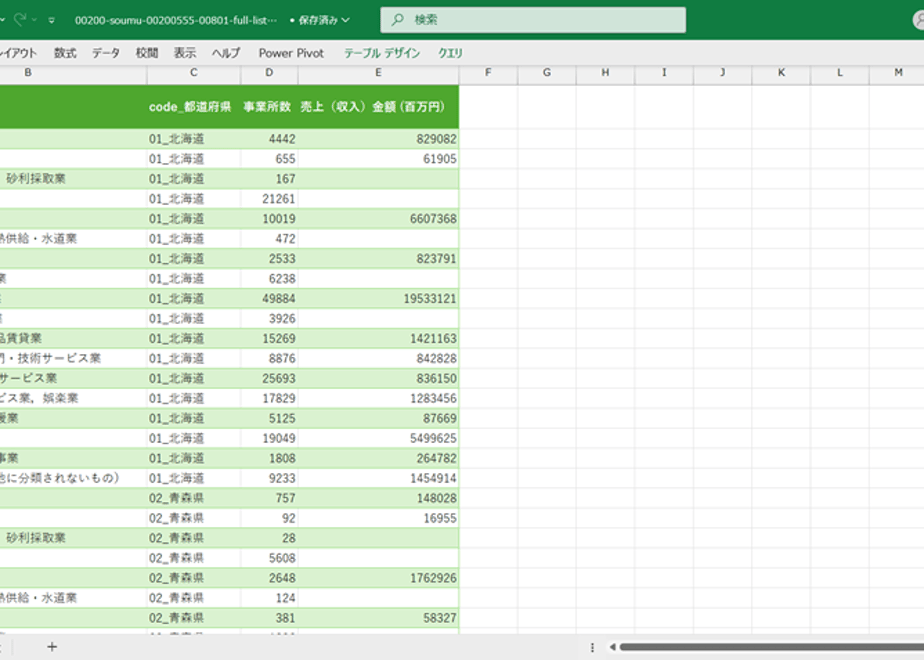
Task: Select cell with value 829082
Action: 378,139
